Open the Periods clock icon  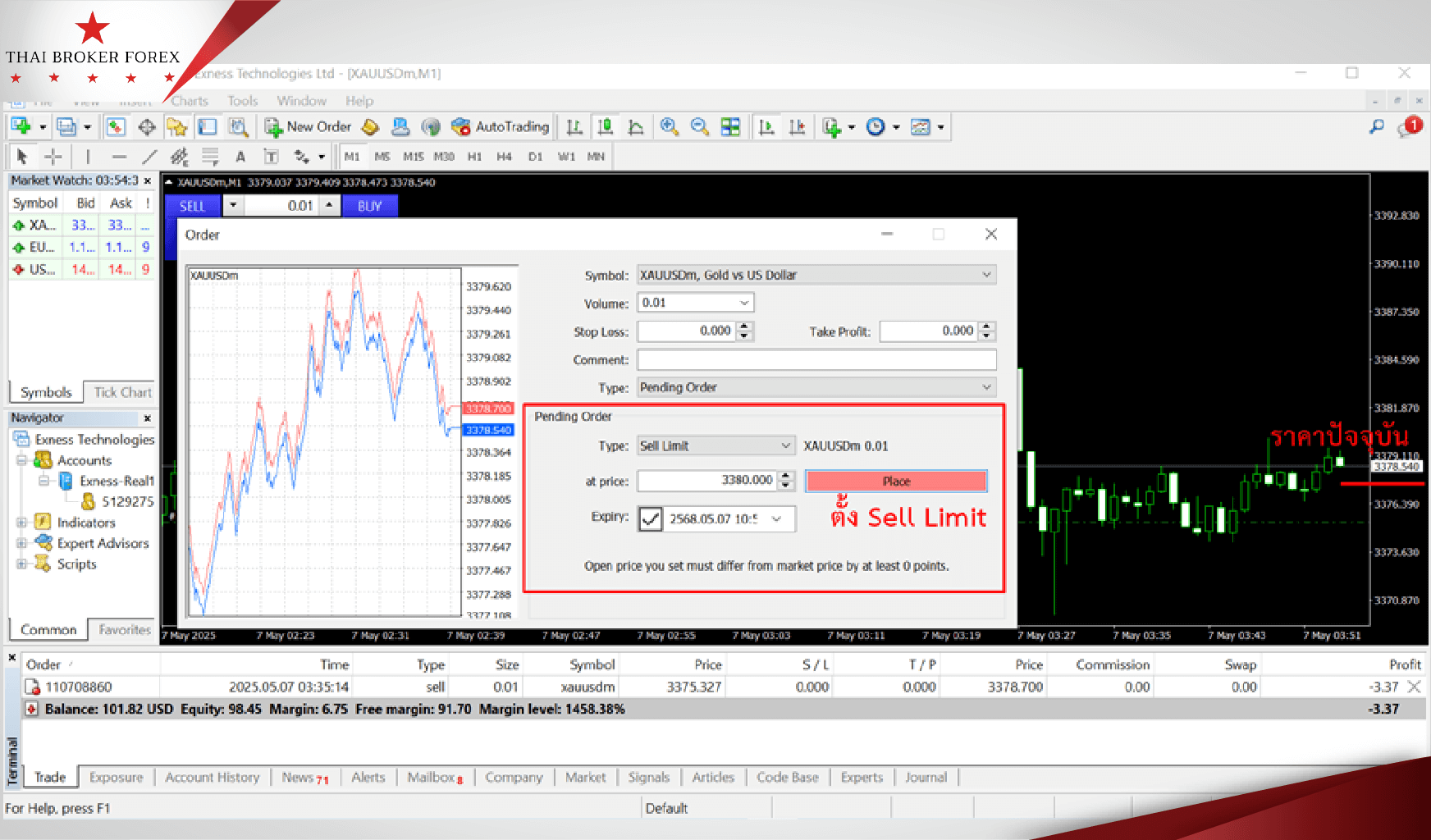pyautogui.click(x=876, y=126)
